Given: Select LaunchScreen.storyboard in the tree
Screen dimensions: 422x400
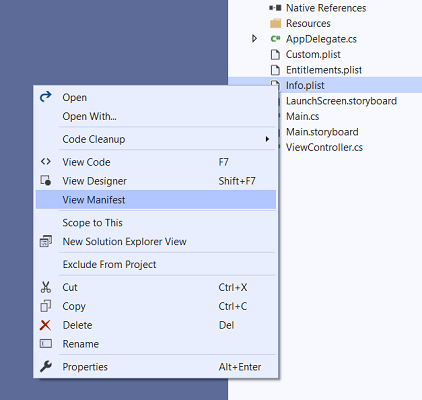Looking at the screenshot, I should (341, 101).
